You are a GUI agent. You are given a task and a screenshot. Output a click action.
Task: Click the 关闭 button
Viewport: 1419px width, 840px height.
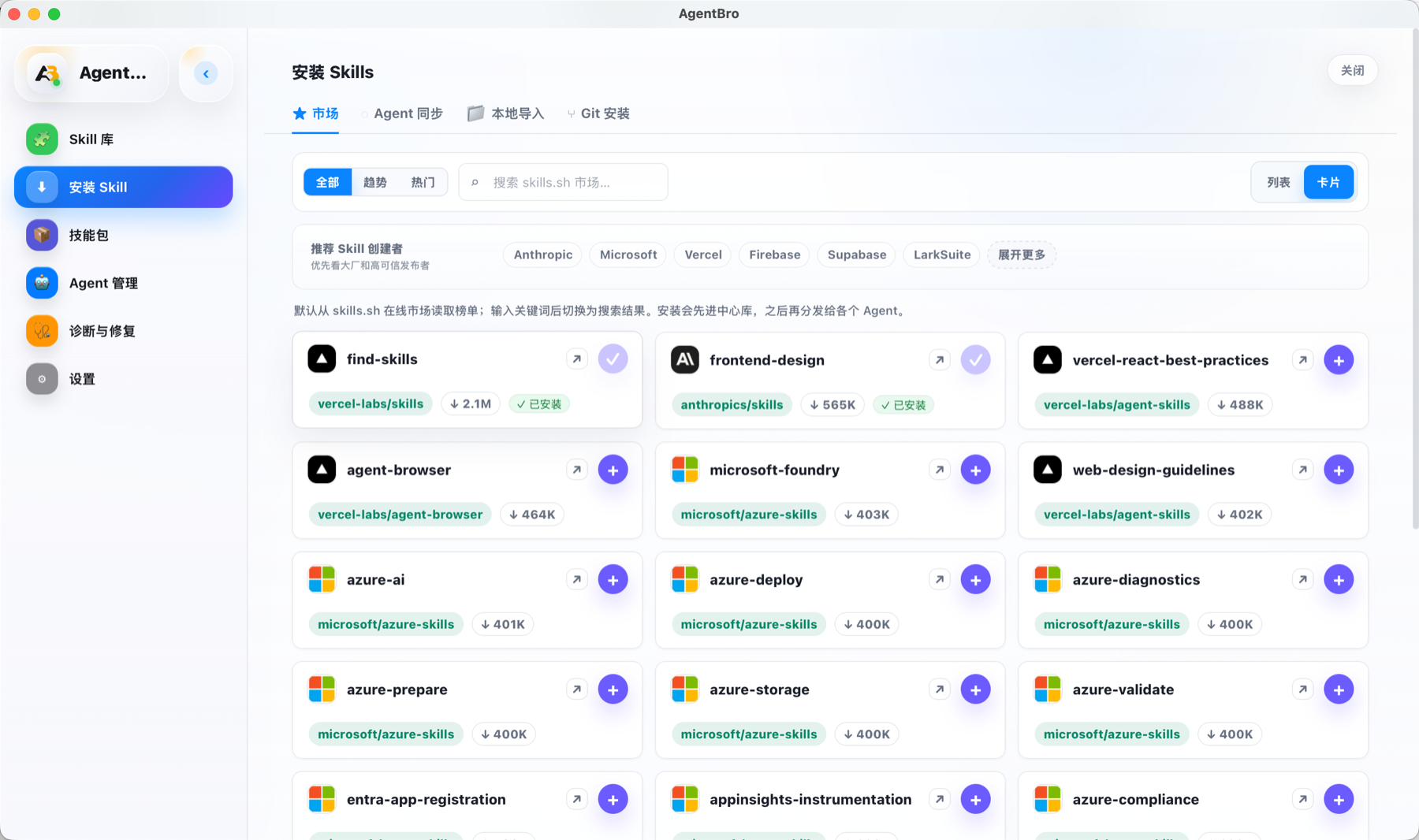pos(1352,70)
